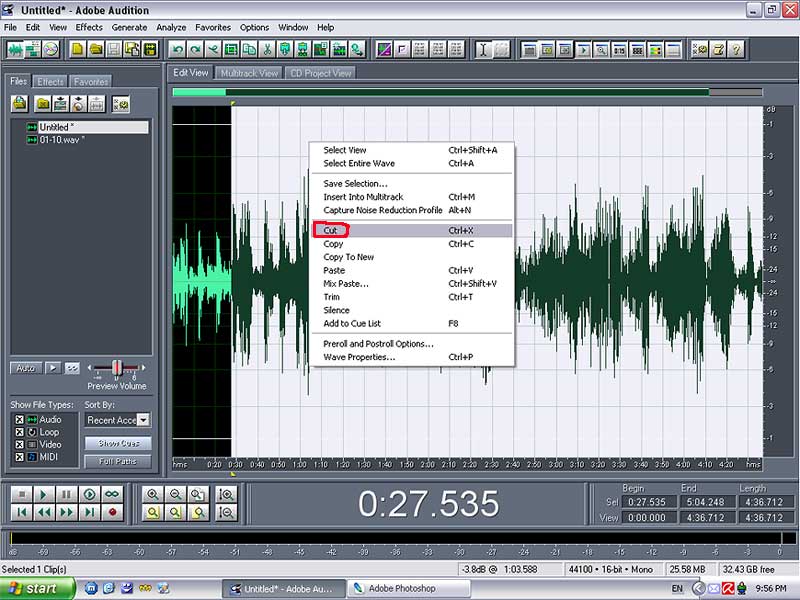Click the scissors Cut toolbar icon
Viewport: 800px width, 600px height.
[x=266, y=49]
